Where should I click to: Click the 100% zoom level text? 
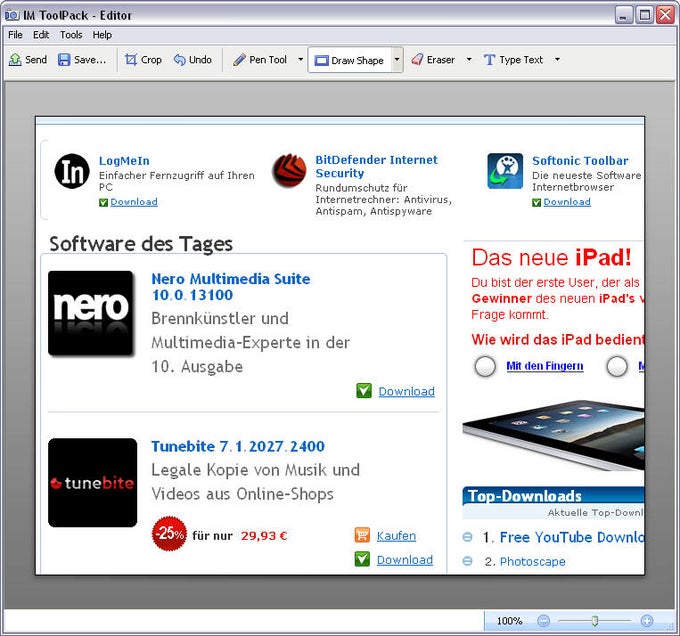(509, 621)
